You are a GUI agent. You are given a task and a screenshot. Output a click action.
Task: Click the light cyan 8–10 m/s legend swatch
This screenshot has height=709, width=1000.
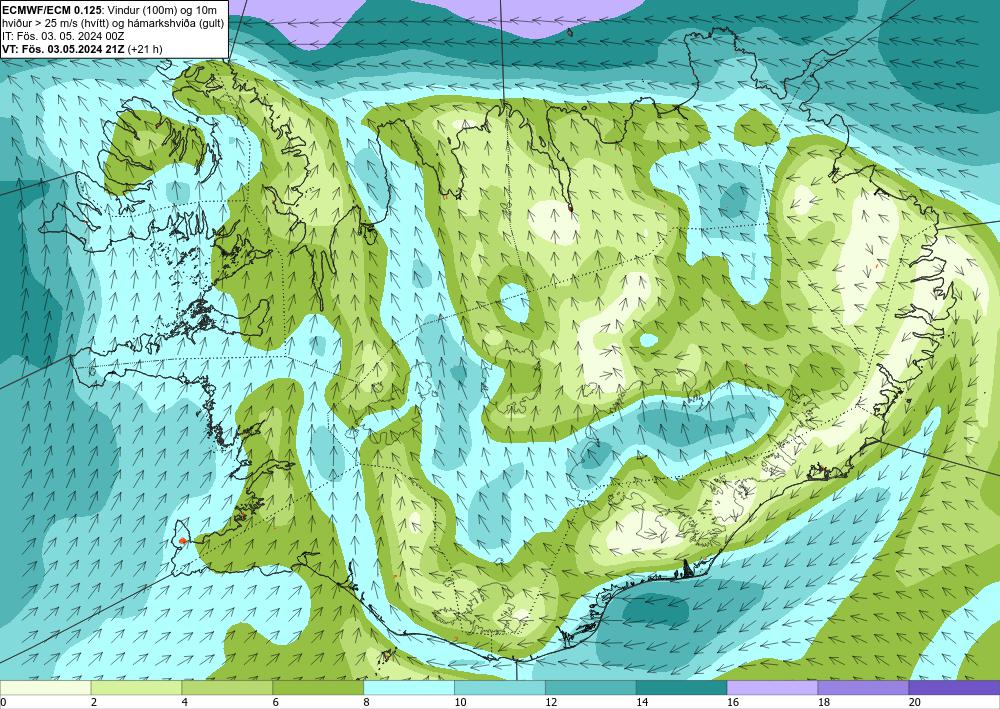pos(409,688)
